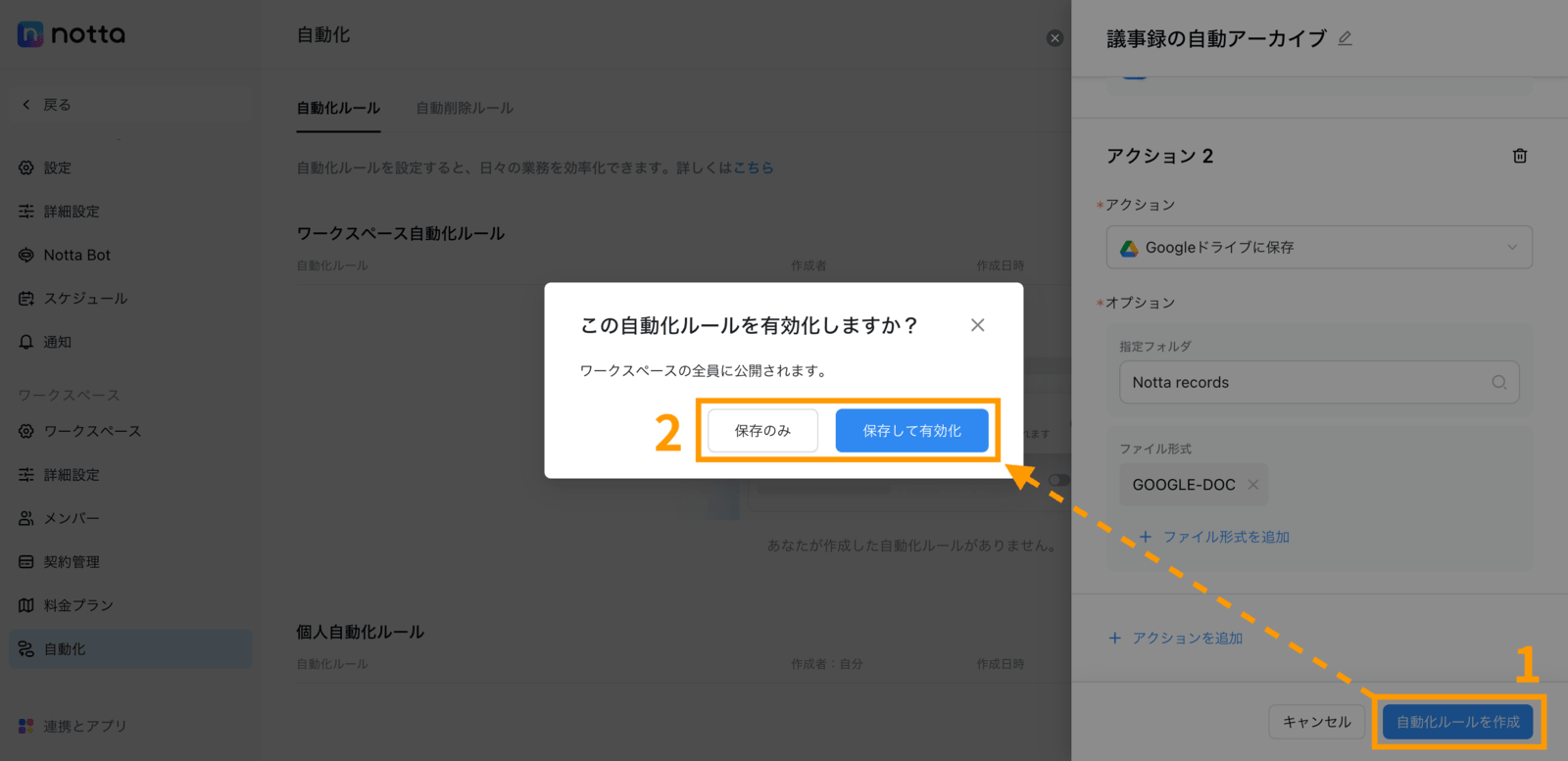Click the GOOGLE-DOC tag text
The width and height of the screenshot is (1568, 761).
[x=1184, y=484]
